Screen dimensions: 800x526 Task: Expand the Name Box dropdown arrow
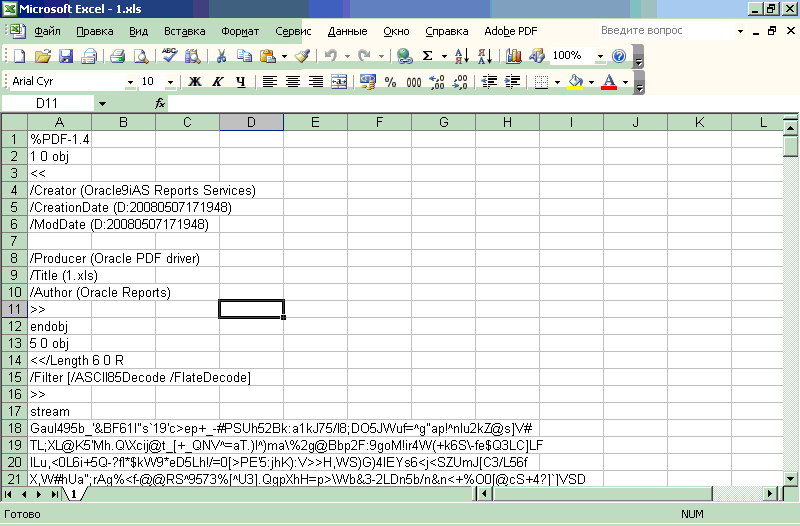[x=102, y=104]
